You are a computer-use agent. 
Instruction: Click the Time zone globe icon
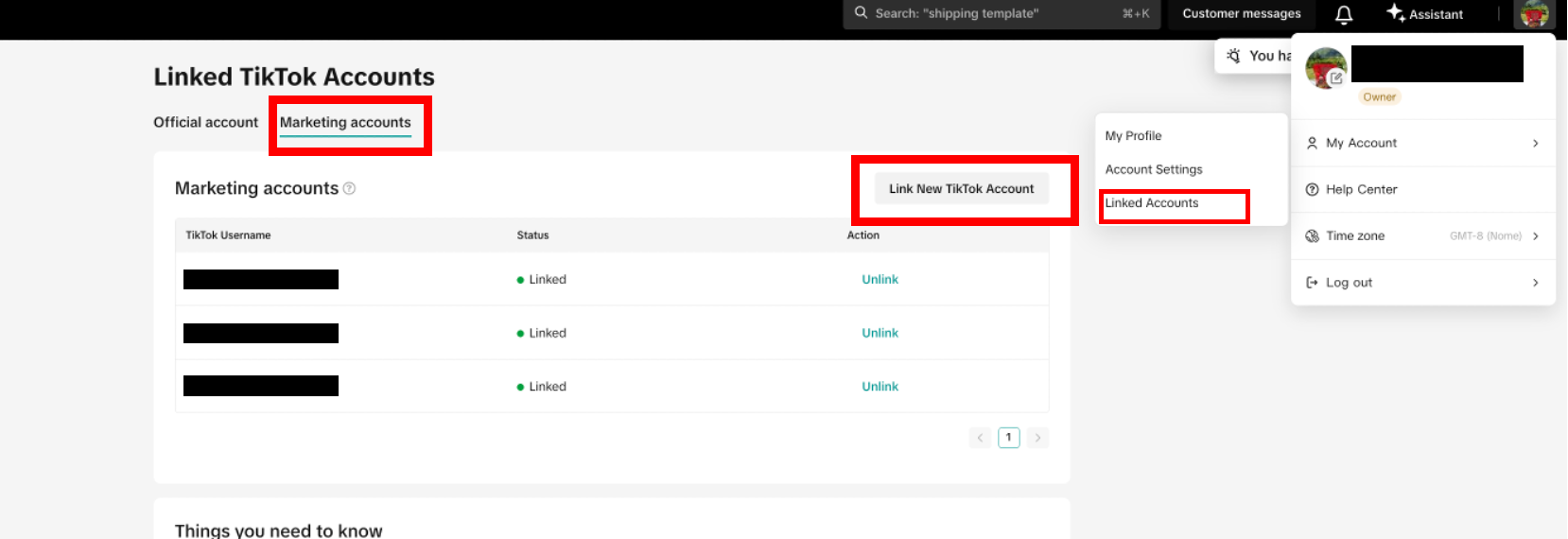1312,235
